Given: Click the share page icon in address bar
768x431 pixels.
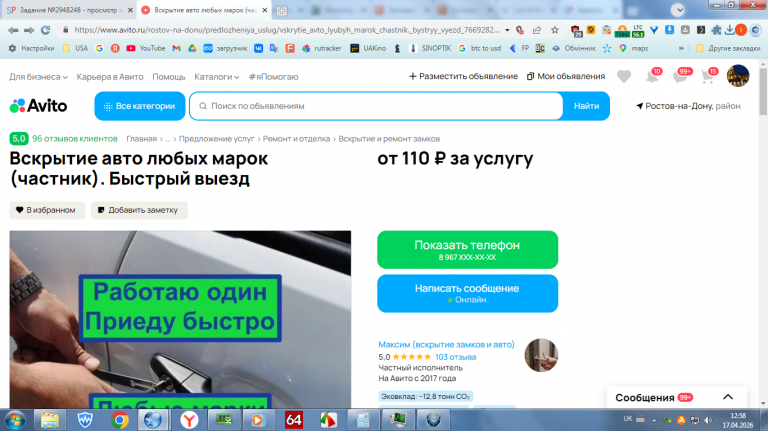Looking at the screenshot, I should [x=537, y=30].
